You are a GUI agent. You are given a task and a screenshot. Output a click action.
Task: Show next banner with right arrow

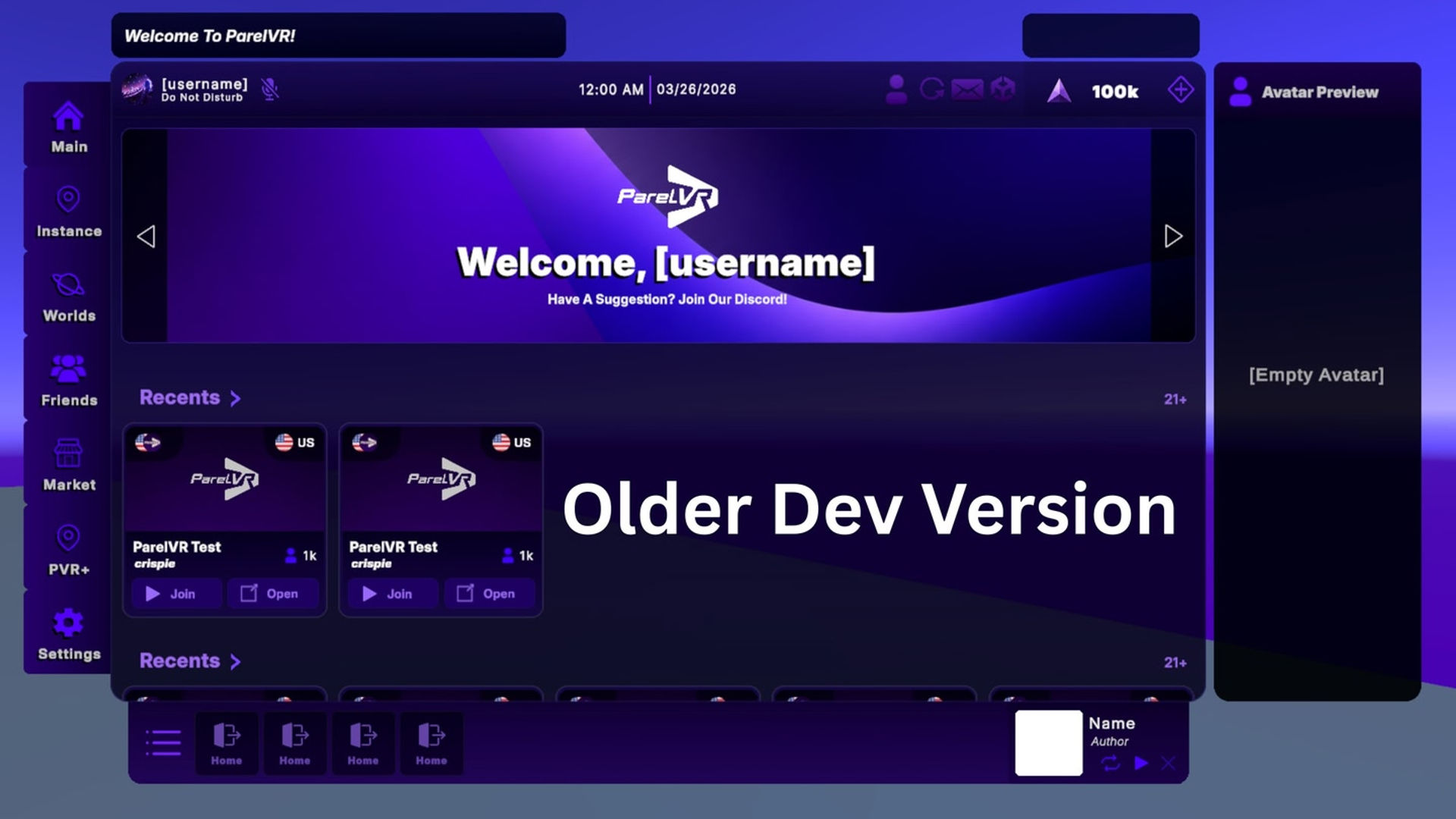(x=1173, y=236)
